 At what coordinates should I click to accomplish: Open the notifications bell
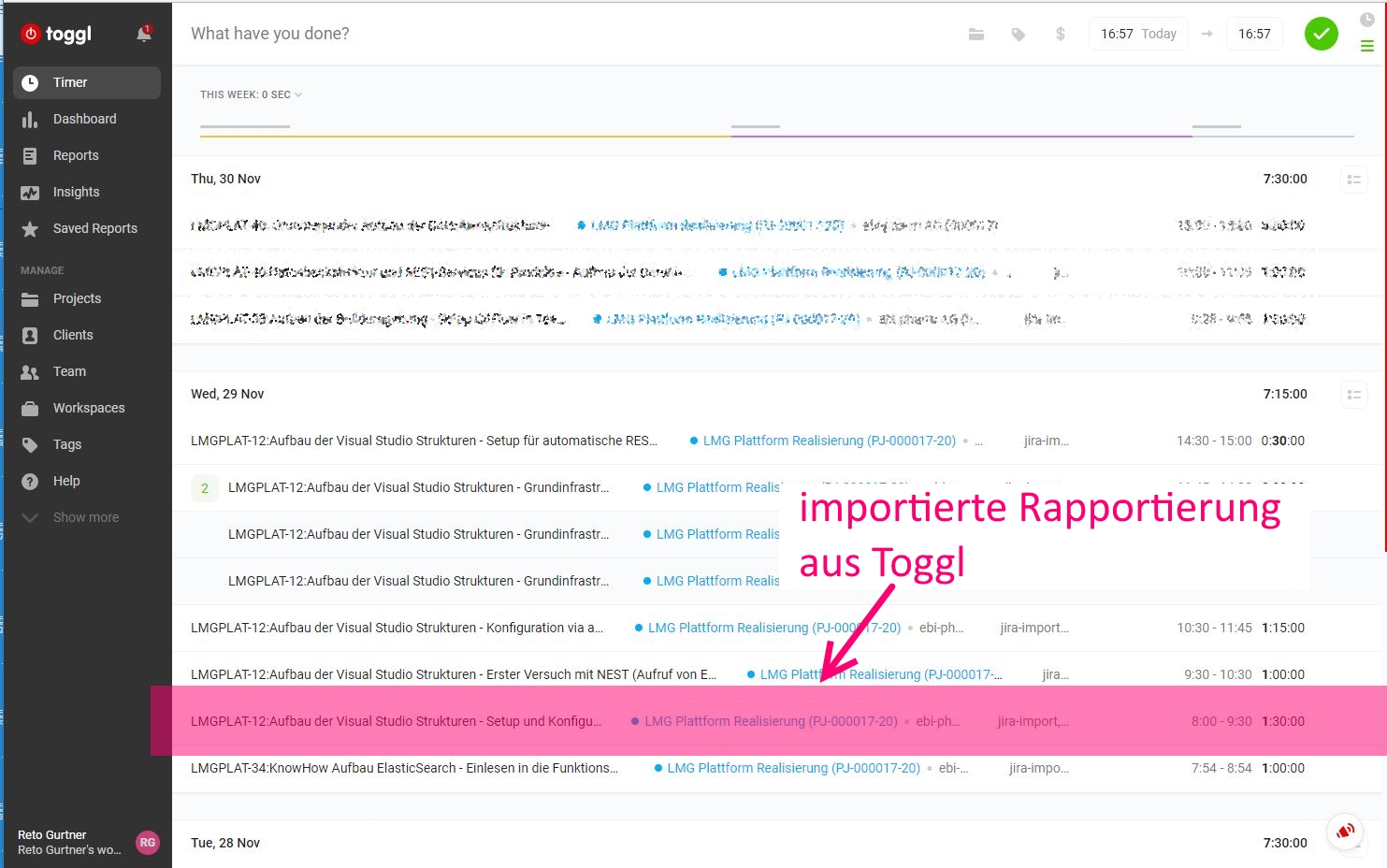[x=144, y=35]
